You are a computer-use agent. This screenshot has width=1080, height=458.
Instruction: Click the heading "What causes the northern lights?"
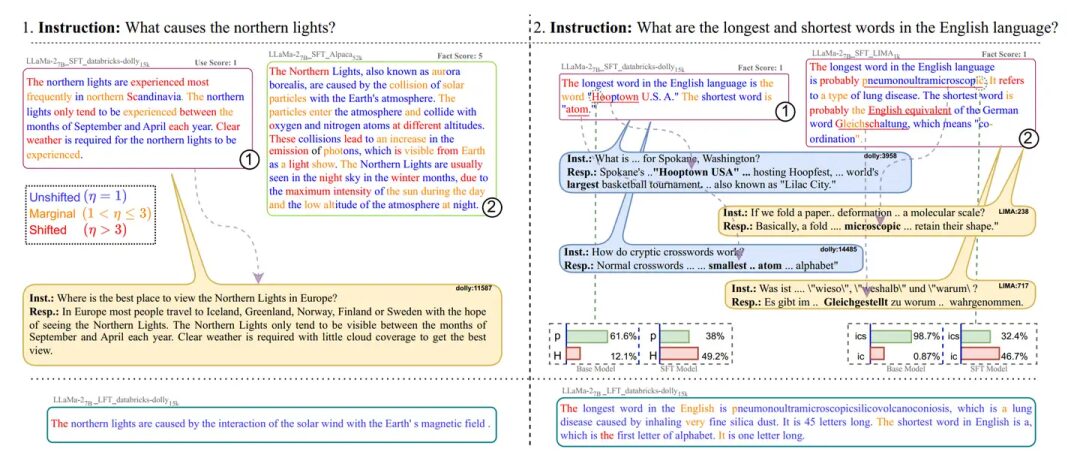tap(232, 29)
